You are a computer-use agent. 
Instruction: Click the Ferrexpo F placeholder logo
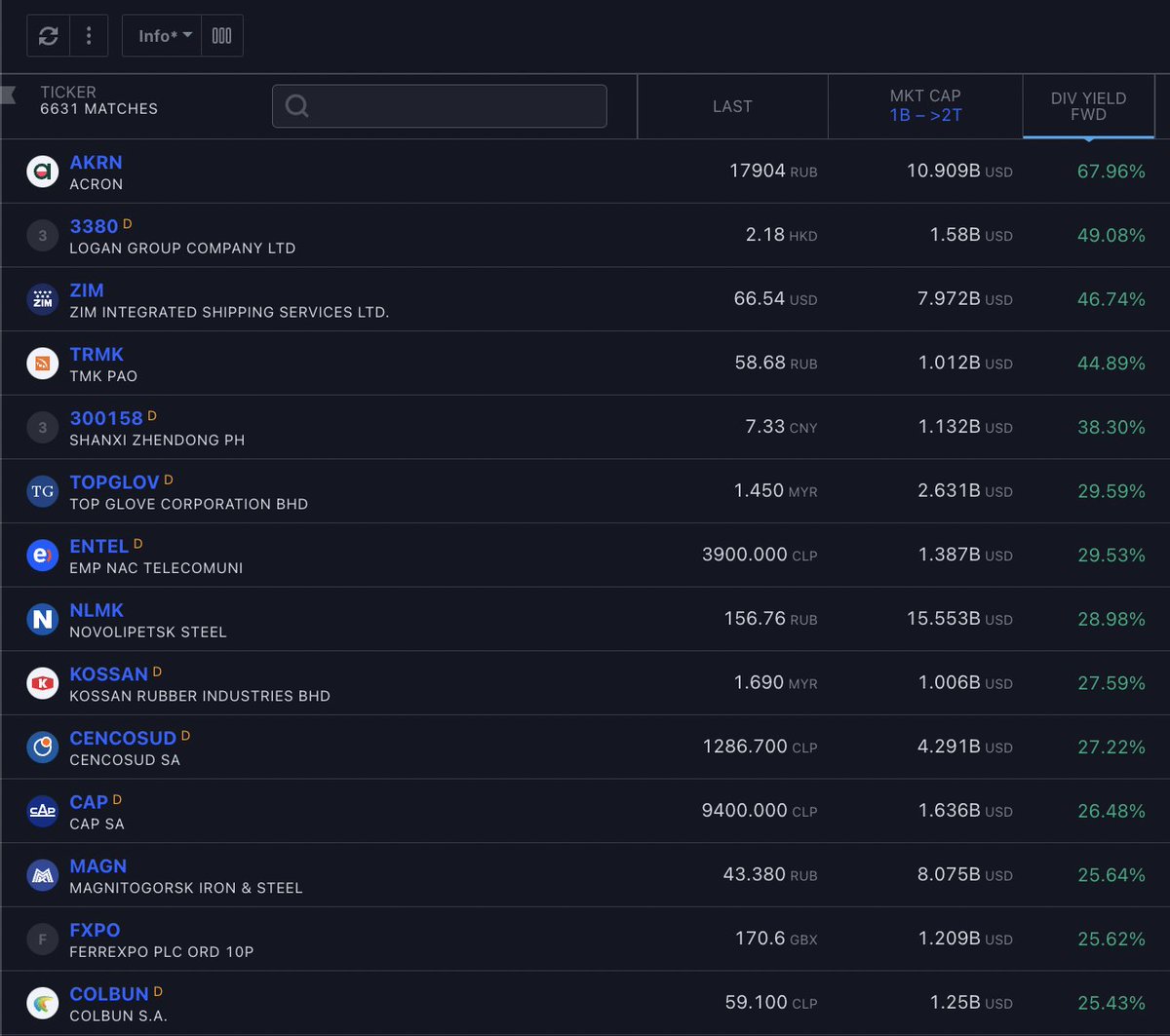[x=42, y=940]
